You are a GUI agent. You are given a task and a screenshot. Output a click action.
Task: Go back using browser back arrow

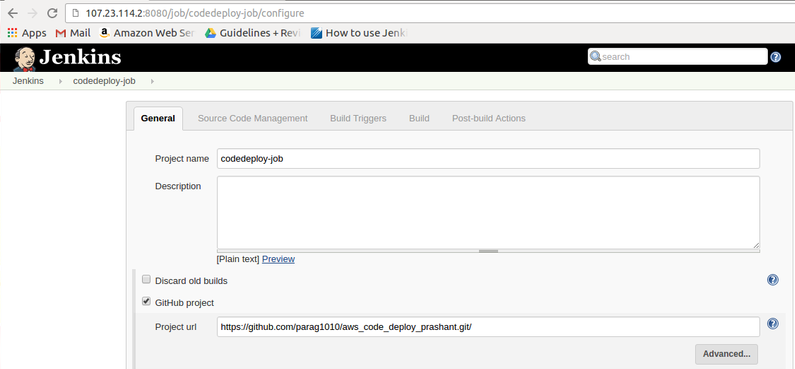tap(13, 13)
